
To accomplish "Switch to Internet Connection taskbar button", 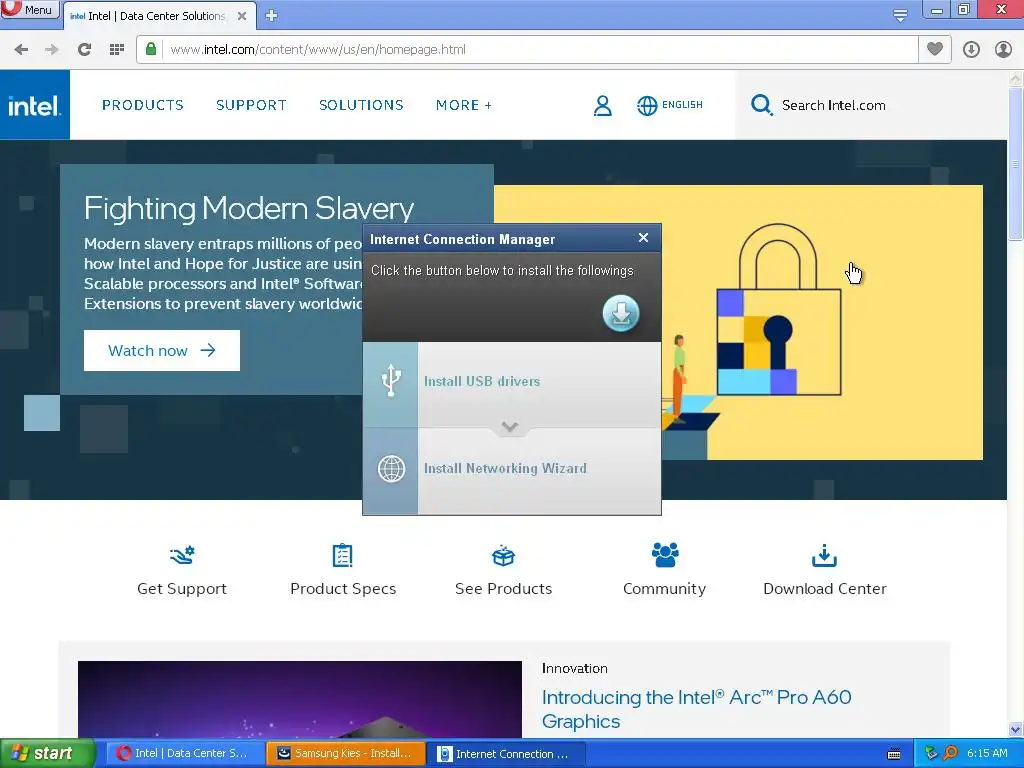I will [507, 753].
